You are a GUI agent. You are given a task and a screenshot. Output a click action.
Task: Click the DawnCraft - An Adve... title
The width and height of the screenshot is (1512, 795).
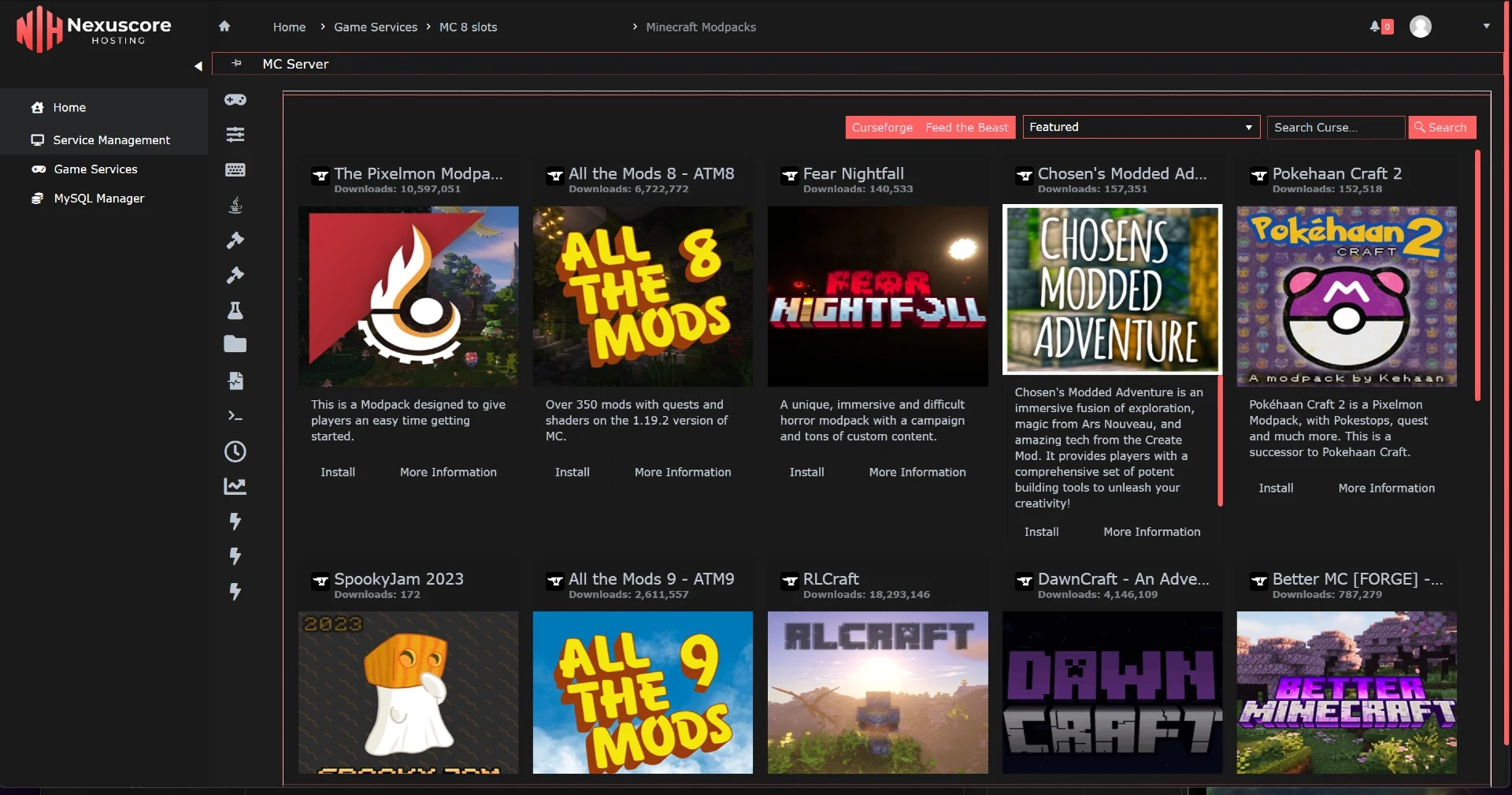[x=1123, y=579]
